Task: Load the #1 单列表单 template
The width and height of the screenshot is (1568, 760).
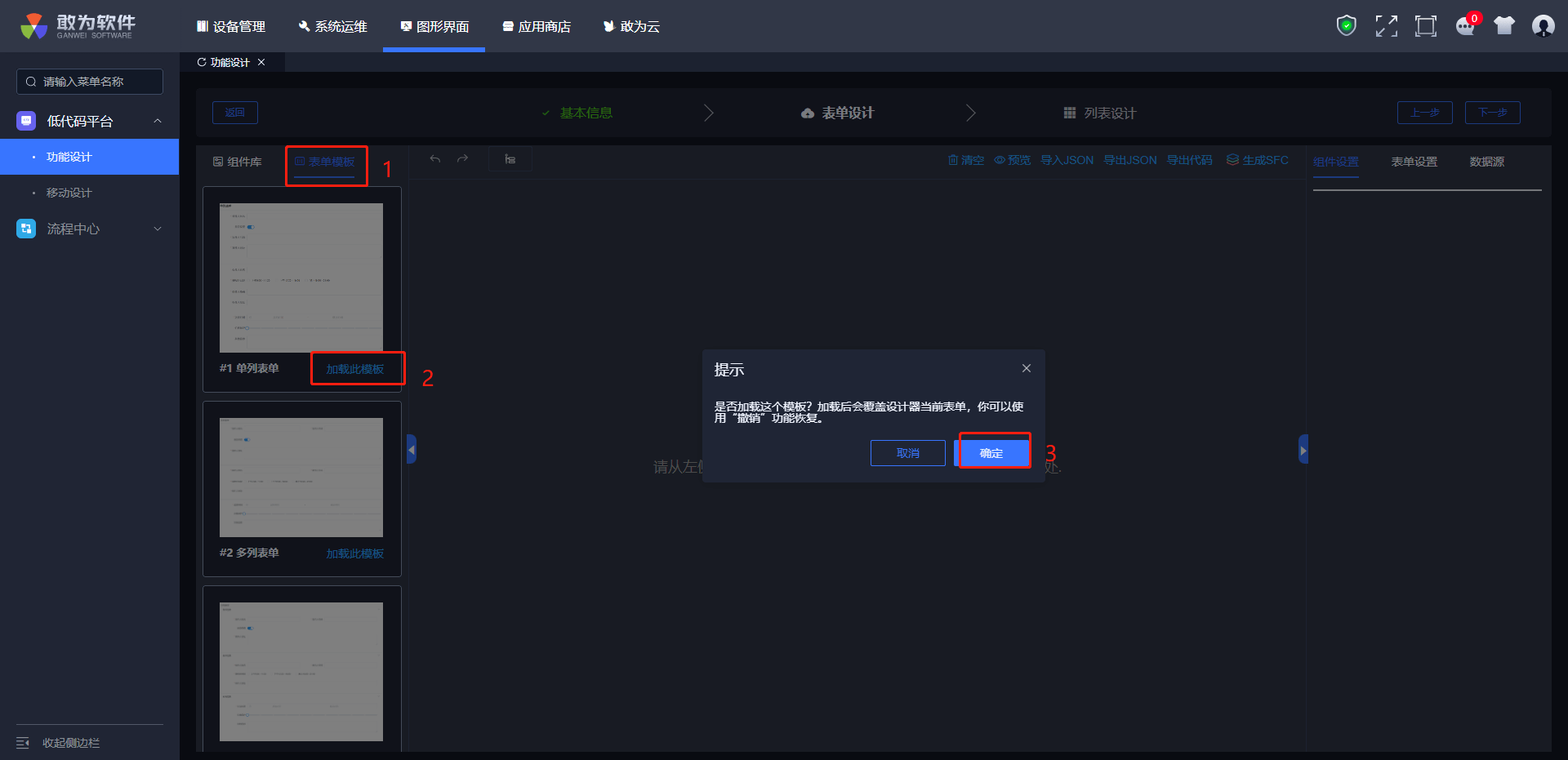Action: [x=355, y=369]
